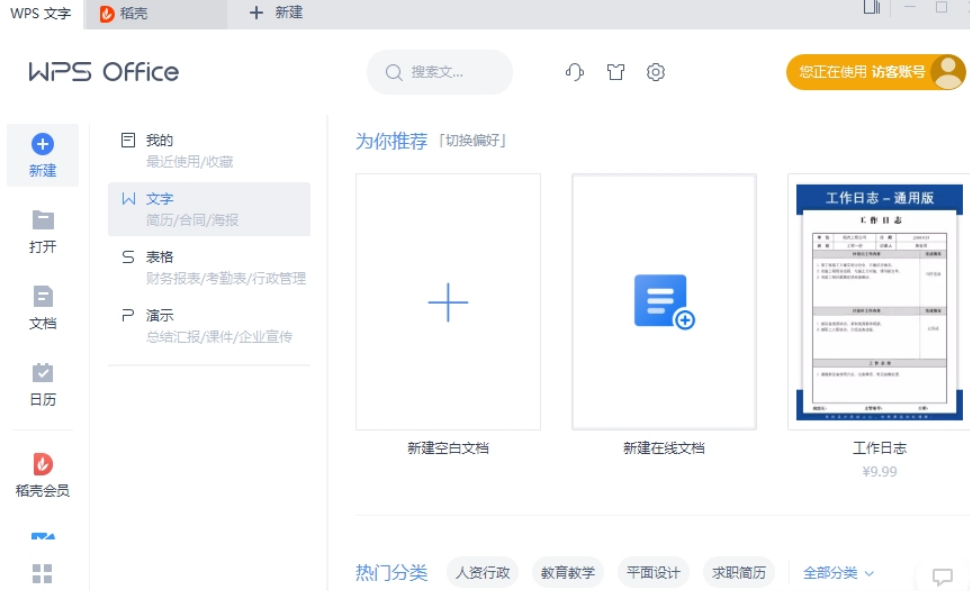This screenshot has width=970, height=591.
Task: Click the 您正在使用 访客账号 button
Action: (x=875, y=72)
